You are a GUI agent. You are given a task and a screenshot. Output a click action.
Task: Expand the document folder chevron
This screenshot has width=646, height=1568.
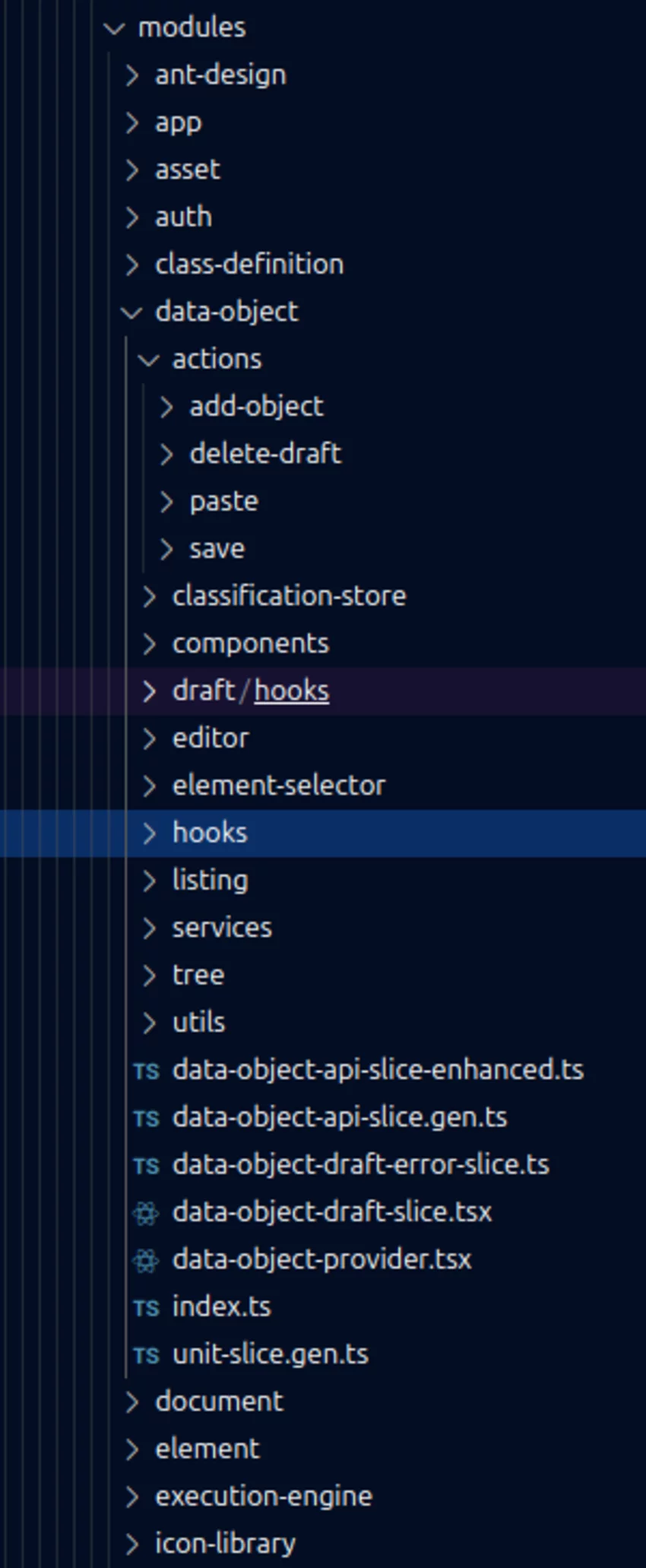[132, 1401]
